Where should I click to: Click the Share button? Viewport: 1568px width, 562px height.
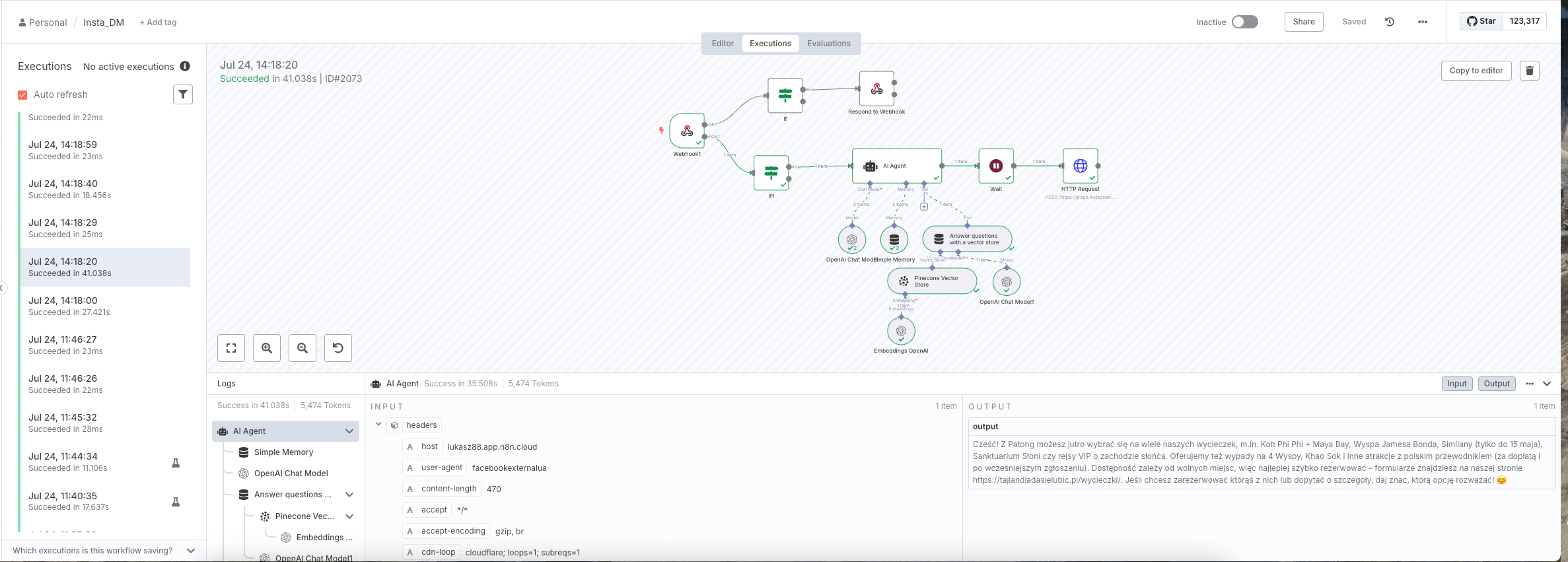pos(1304,22)
